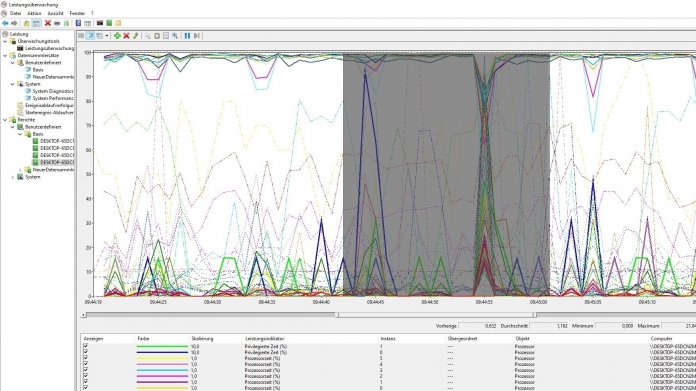Click the red X icon in the main toolbar
696x391 pixels.
point(47,23)
